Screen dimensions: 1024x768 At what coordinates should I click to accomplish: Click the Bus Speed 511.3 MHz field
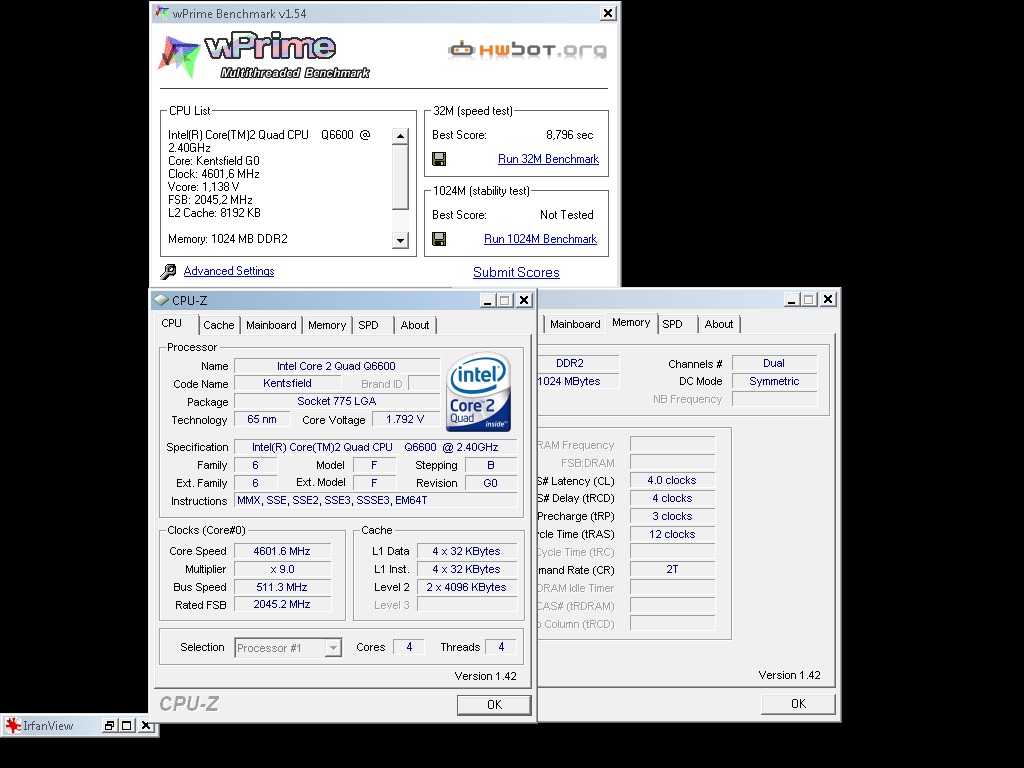point(282,587)
